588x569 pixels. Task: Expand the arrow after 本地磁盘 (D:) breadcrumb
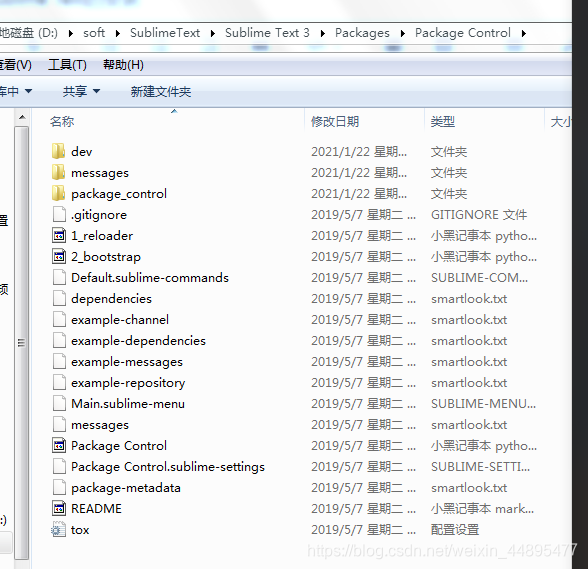click(x=70, y=33)
